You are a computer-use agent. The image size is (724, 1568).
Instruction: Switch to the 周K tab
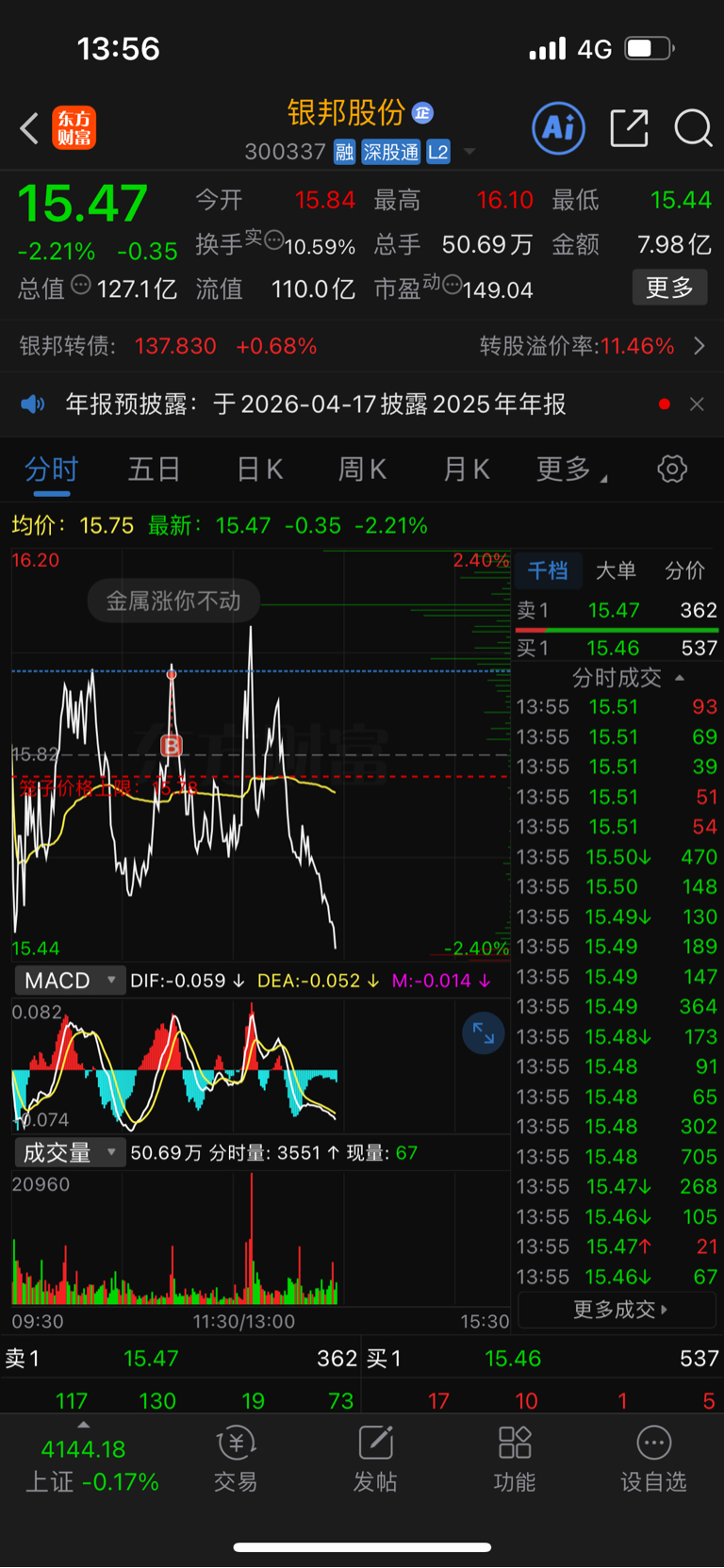(x=363, y=469)
